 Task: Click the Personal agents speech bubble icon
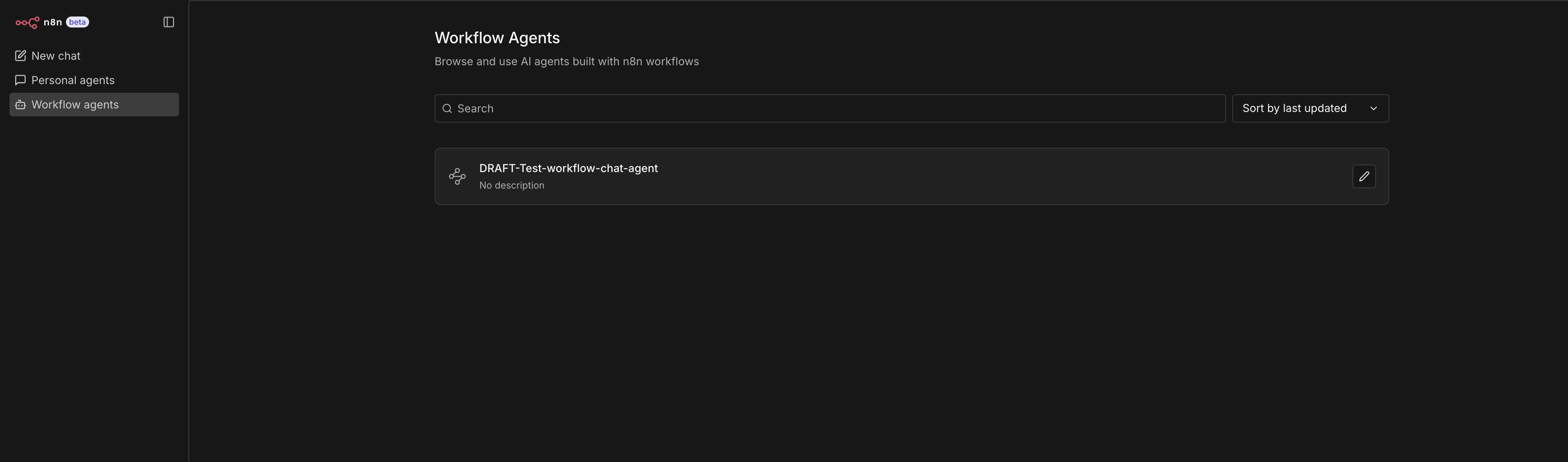(x=20, y=81)
